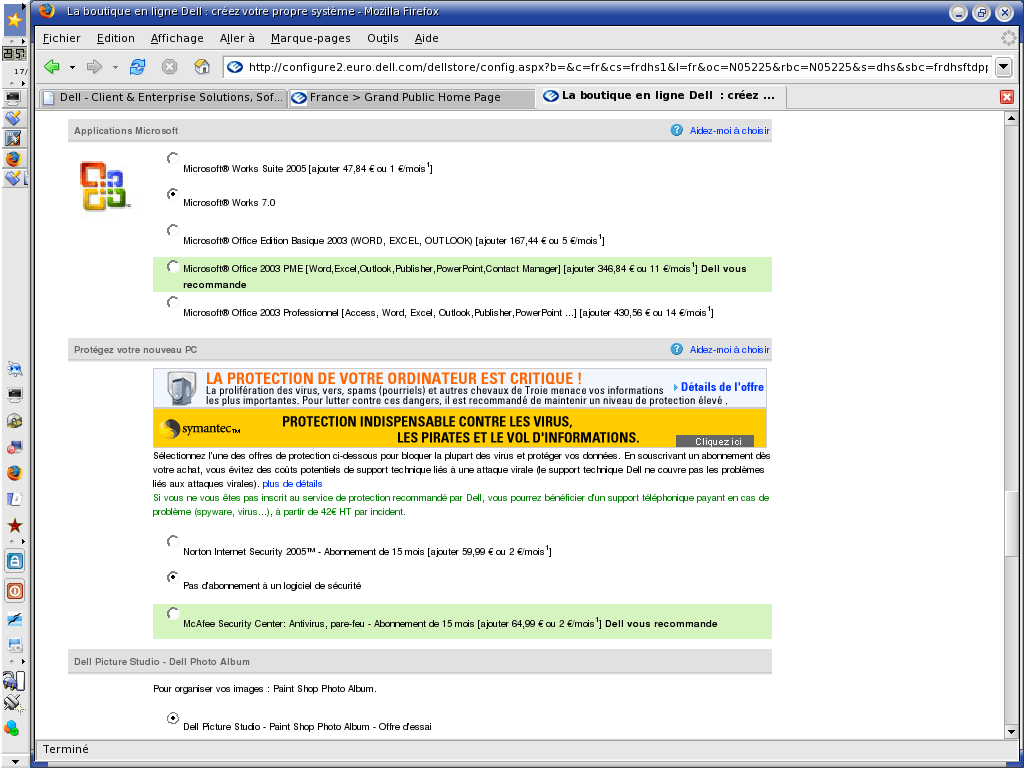1024x768 pixels.
Task: Open the screenshot camera icon in panel
Action: 14,645
